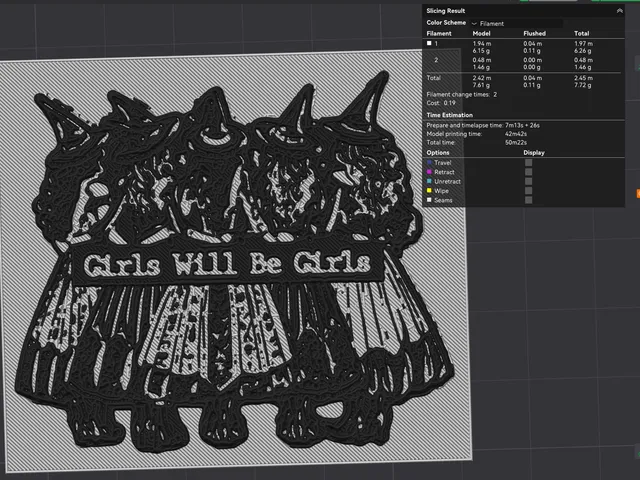Click the white color swatch of filament 1
Viewport: 640px width, 480px height.
[x=429, y=43]
